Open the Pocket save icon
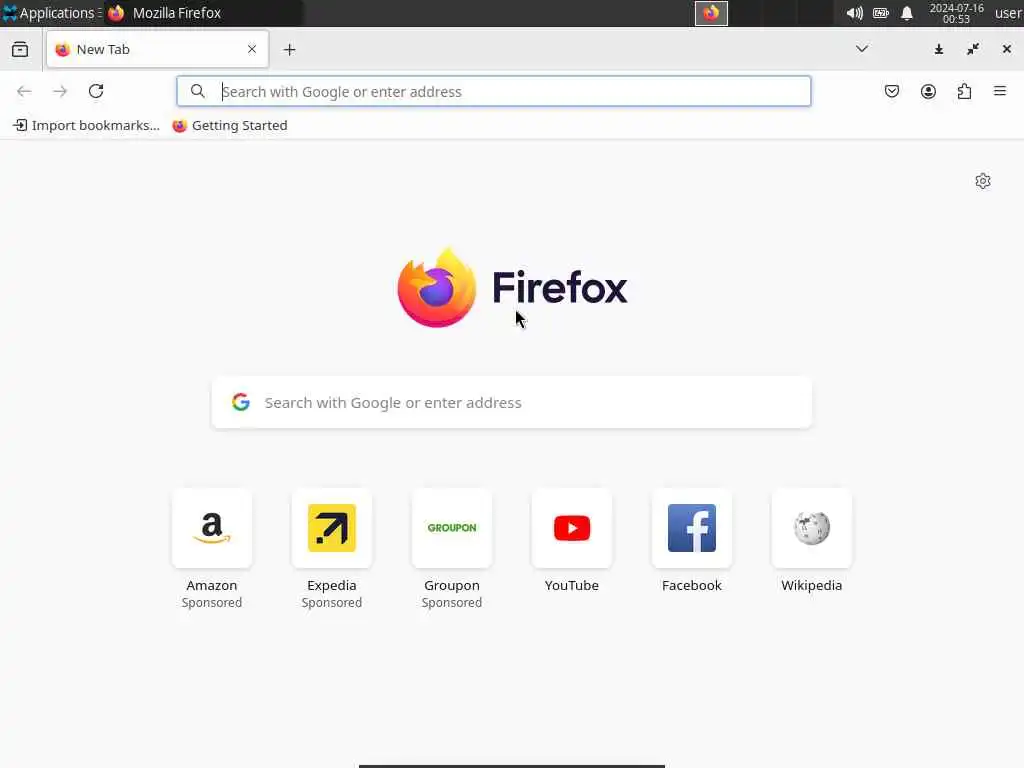1024x768 pixels. (x=892, y=91)
